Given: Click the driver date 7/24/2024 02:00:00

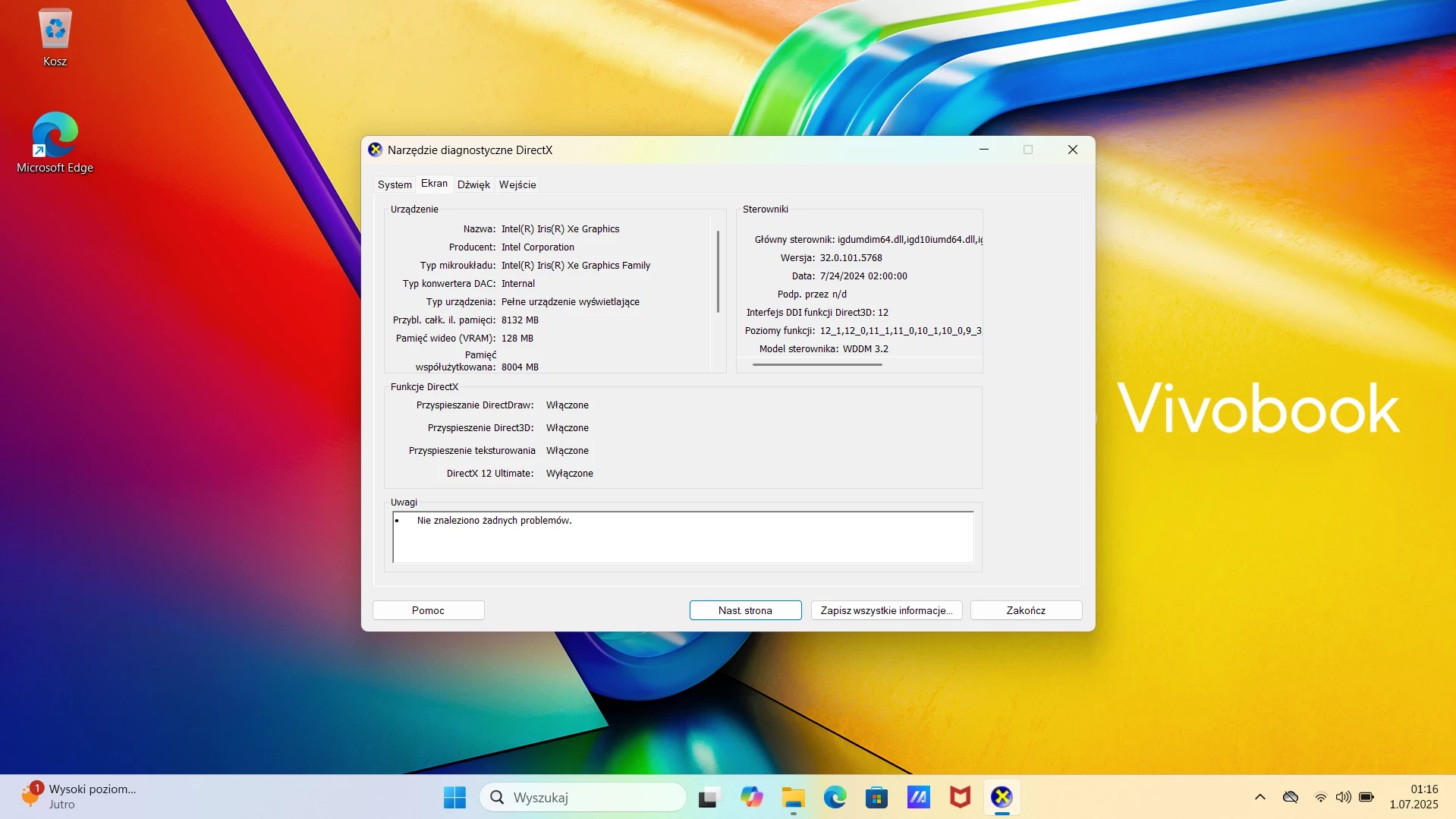Looking at the screenshot, I should coord(863,276).
